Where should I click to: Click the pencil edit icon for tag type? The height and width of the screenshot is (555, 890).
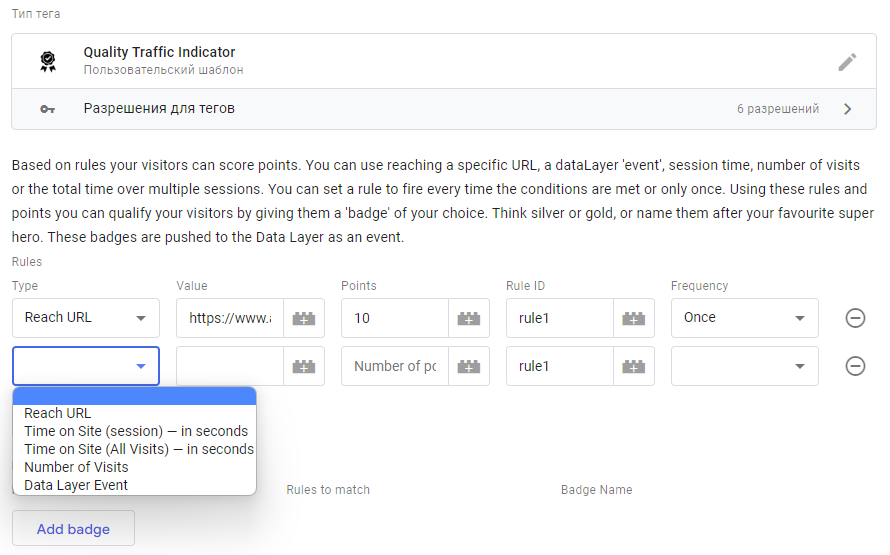pyautogui.click(x=847, y=62)
